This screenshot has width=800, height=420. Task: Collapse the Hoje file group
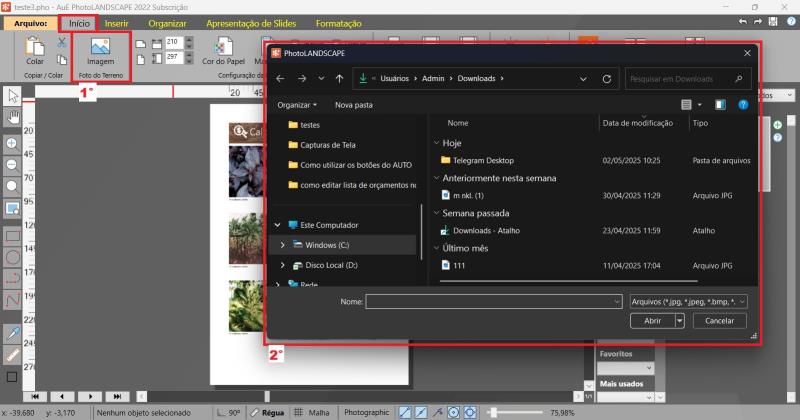tap(436, 143)
